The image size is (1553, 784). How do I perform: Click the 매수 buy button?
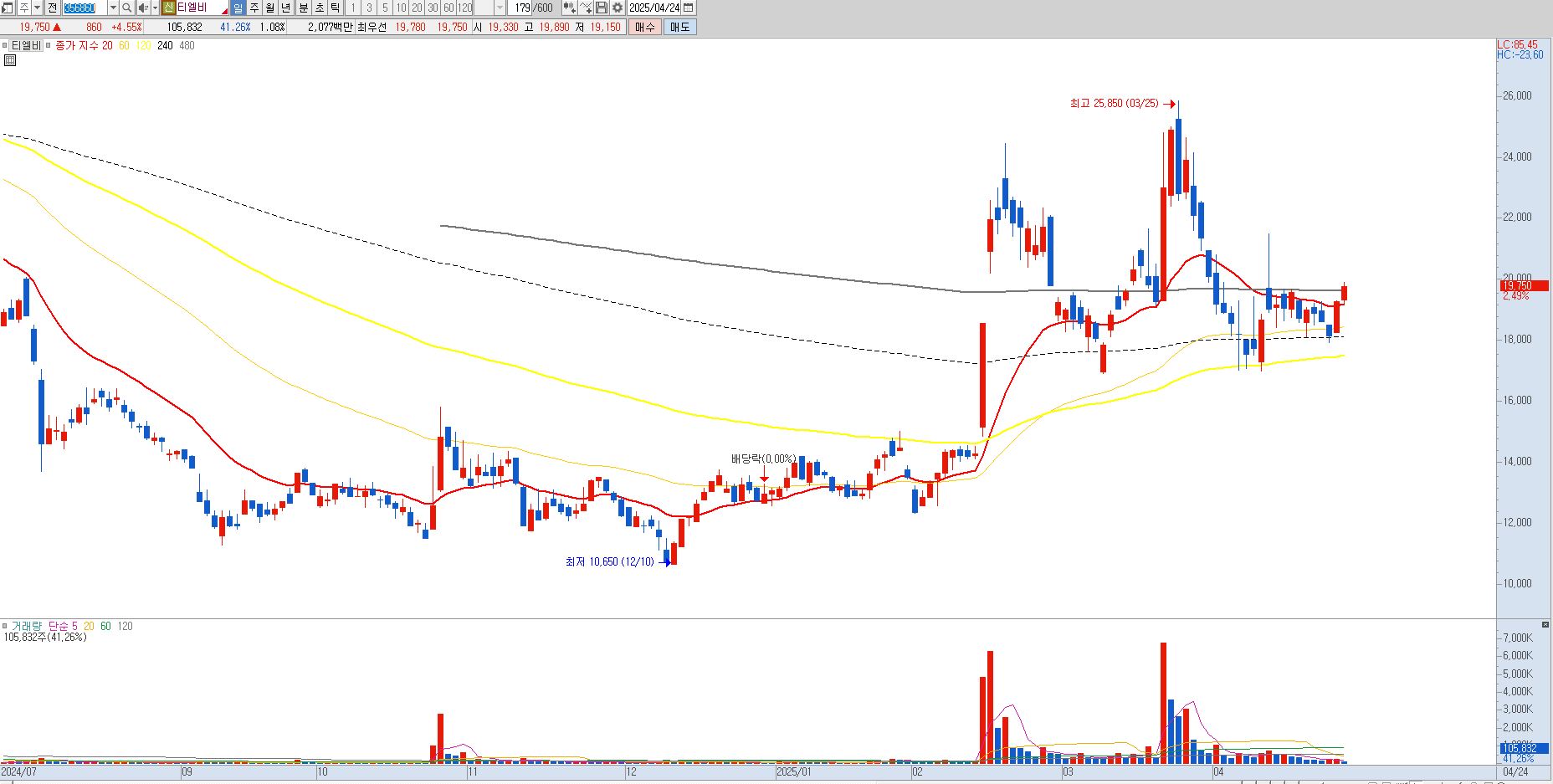(645, 27)
